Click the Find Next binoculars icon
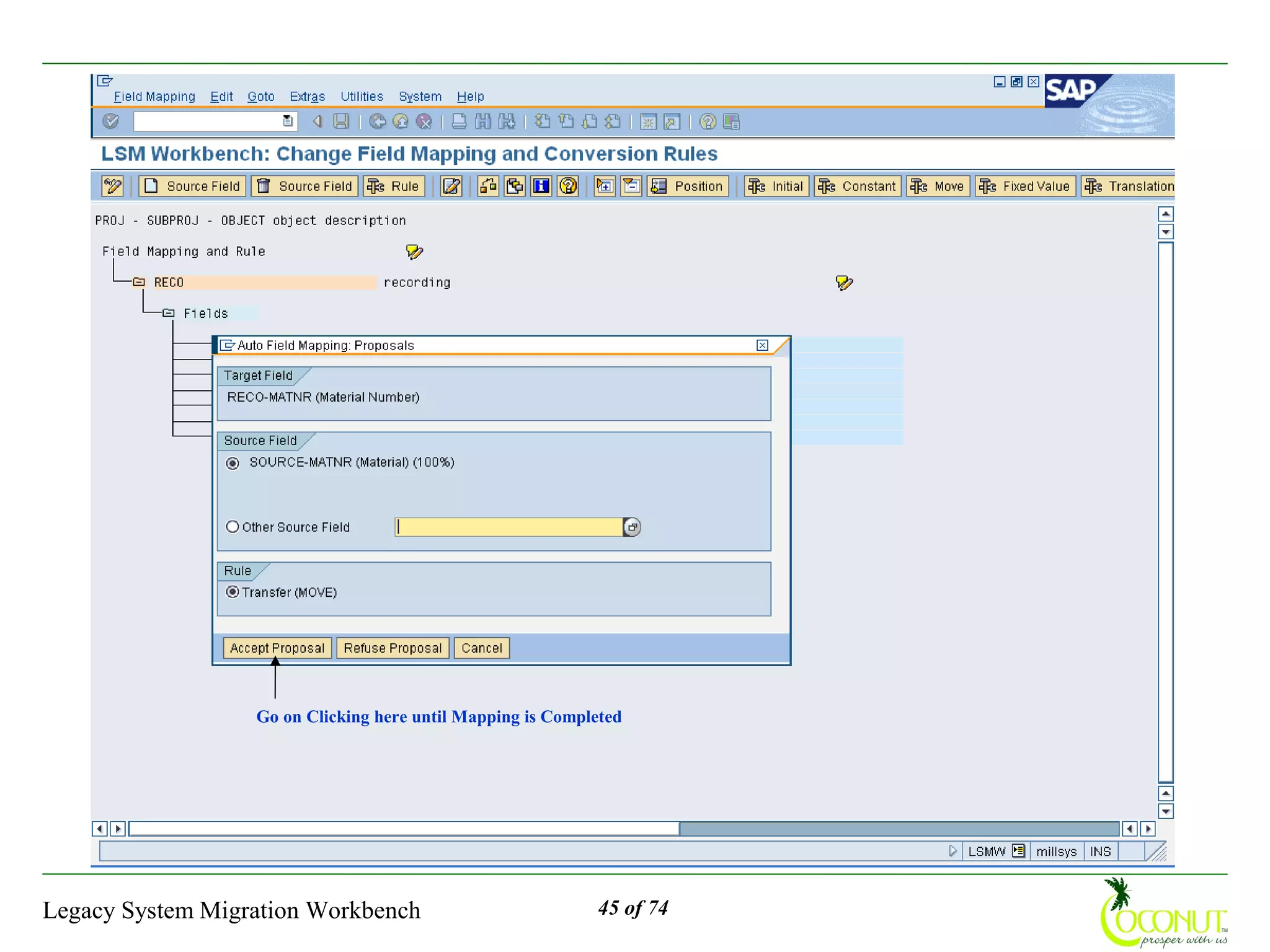The height and width of the screenshot is (952, 1270). [x=507, y=121]
